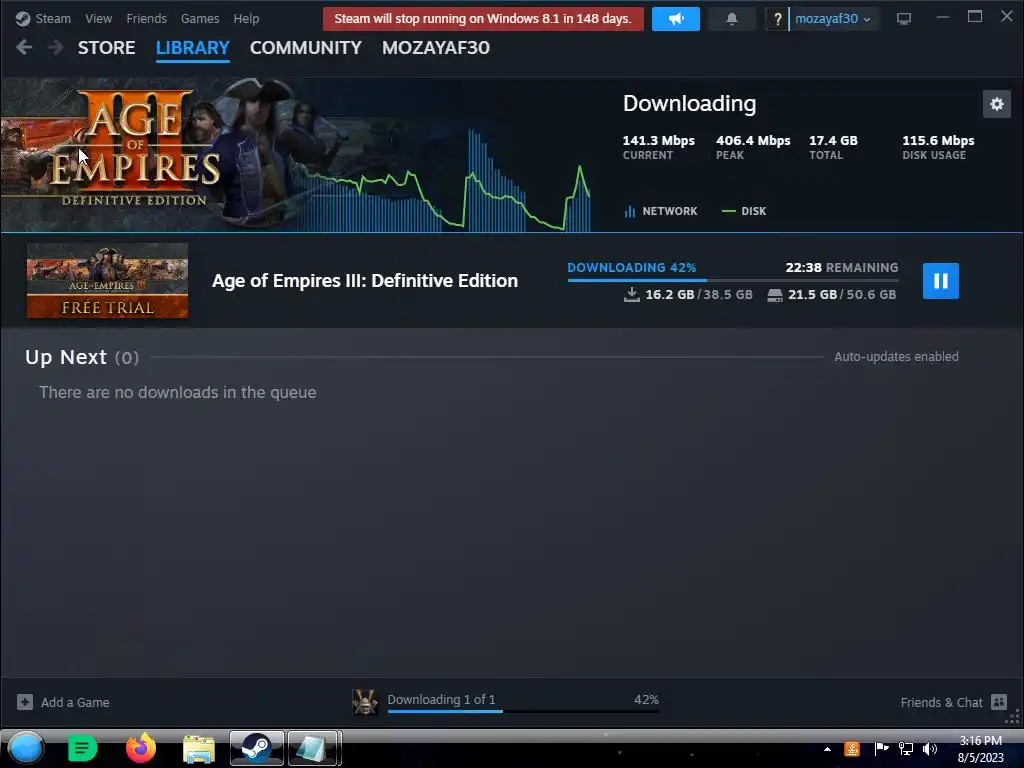The image size is (1024, 768).
Task: Launch Firefox from the taskbar
Action: tap(141, 748)
